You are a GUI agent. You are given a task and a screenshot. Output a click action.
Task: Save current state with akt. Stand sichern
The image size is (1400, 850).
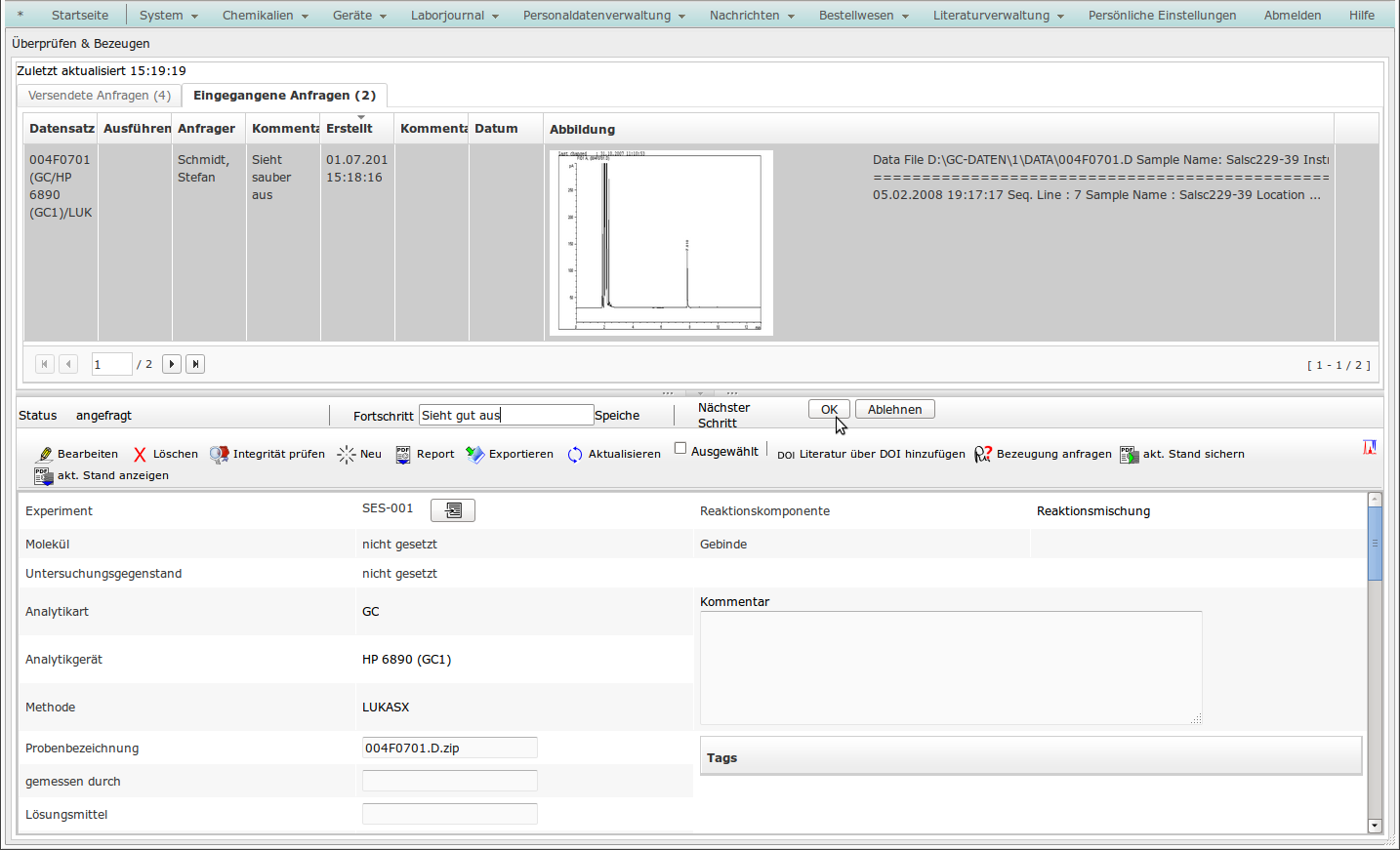1130,455
